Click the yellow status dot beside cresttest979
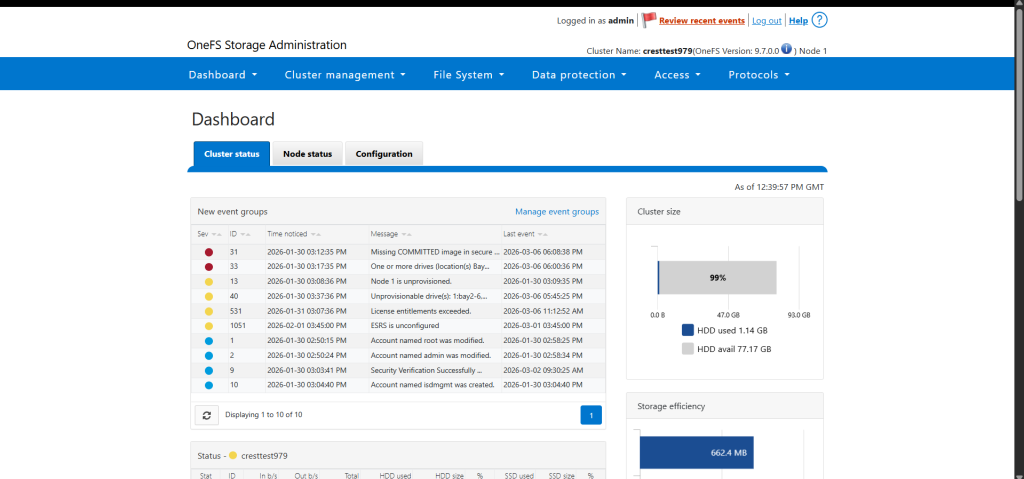This screenshot has height=479, width=1024. 232,455
